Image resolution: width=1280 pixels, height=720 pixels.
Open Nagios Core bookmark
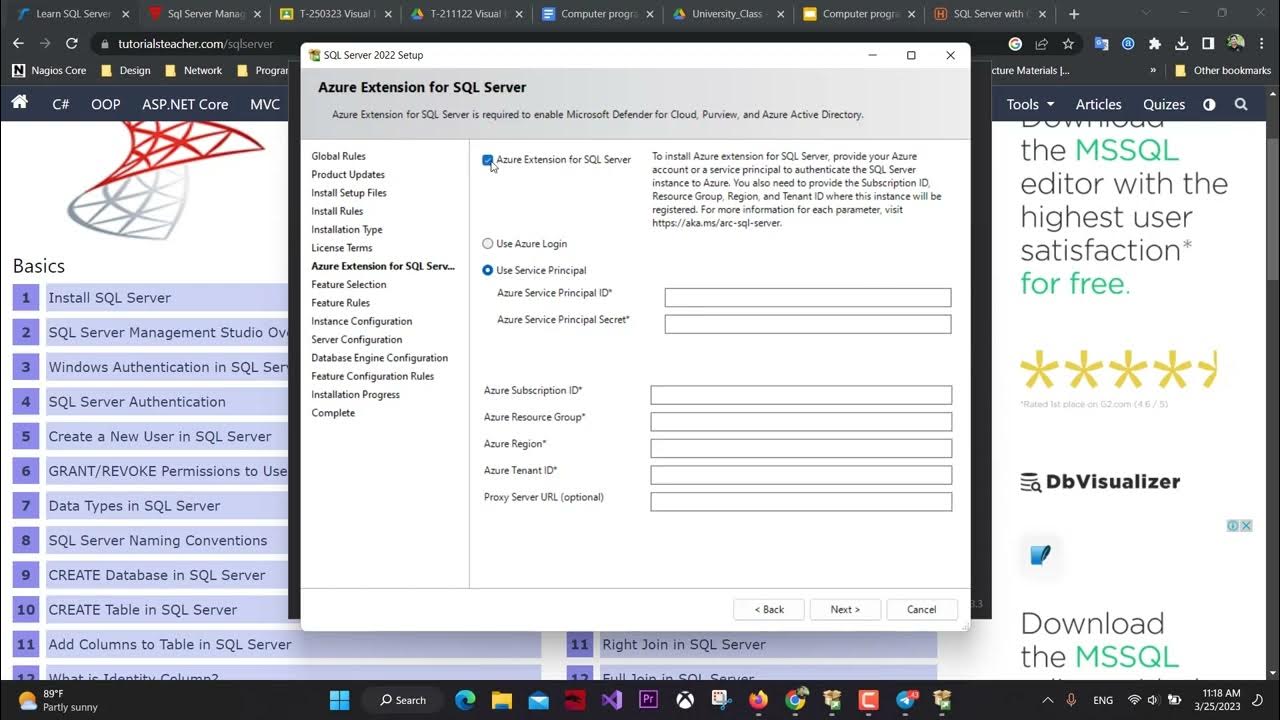coord(49,71)
